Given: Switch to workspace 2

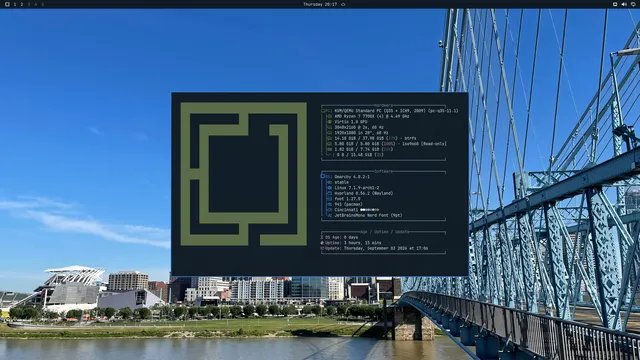Looking at the screenshot, I should (x=22, y=4).
